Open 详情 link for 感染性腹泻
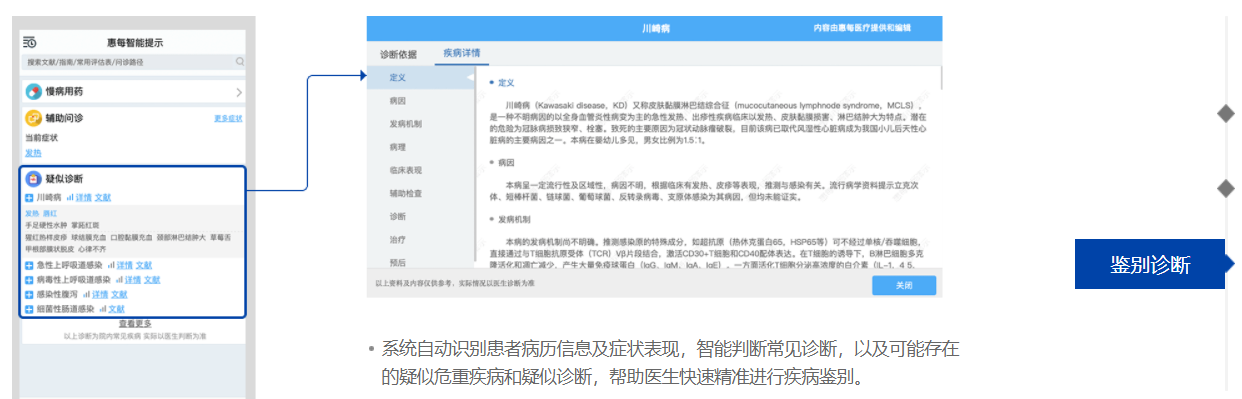Screen dimensions: 1242x399 coord(100,294)
